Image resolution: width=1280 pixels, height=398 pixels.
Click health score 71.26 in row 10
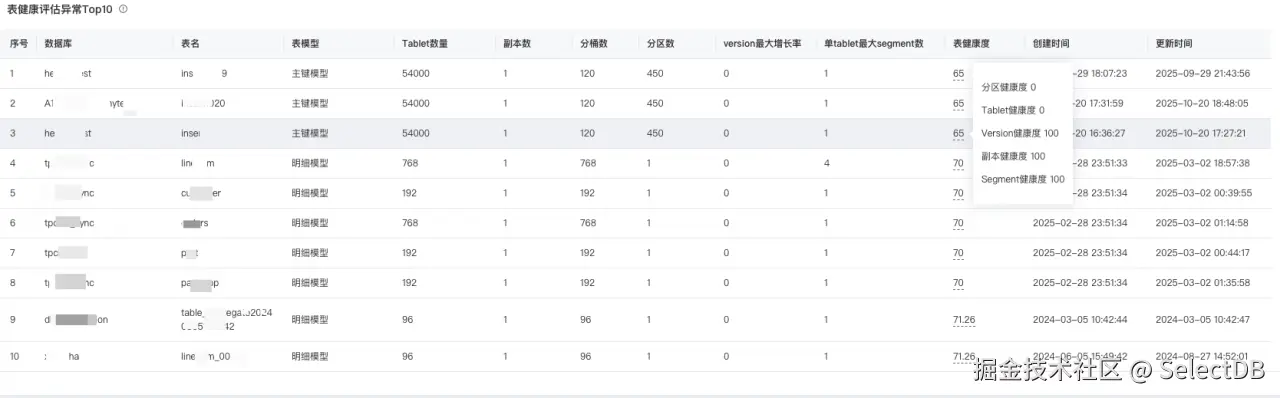tap(964, 357)
